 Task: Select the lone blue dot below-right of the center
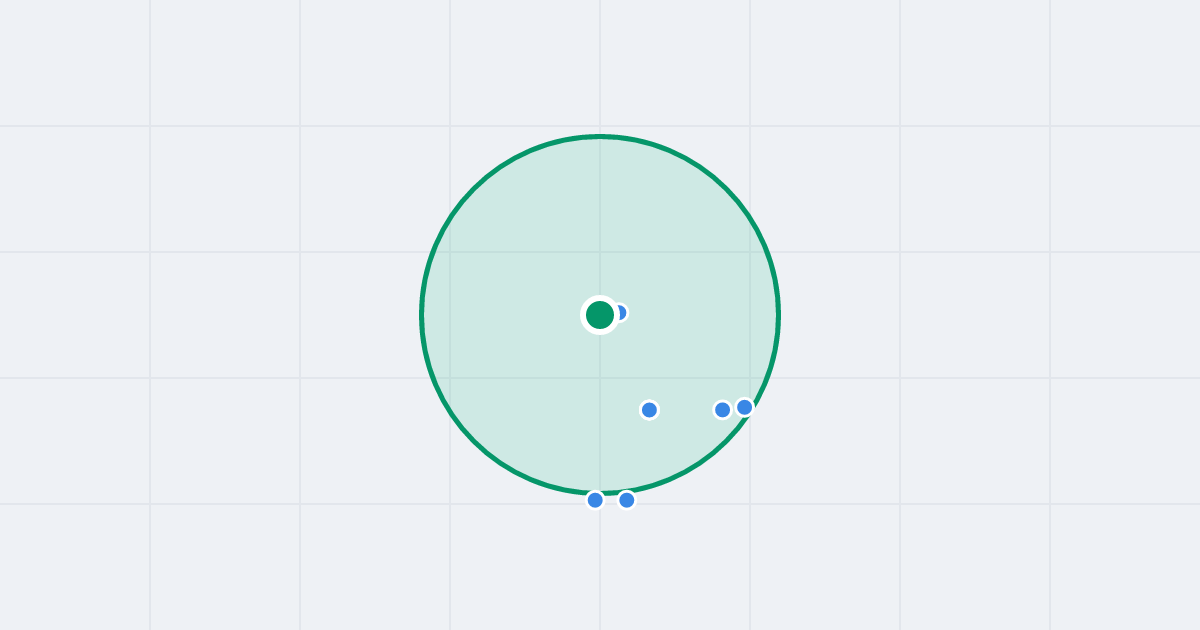[649, 410]
